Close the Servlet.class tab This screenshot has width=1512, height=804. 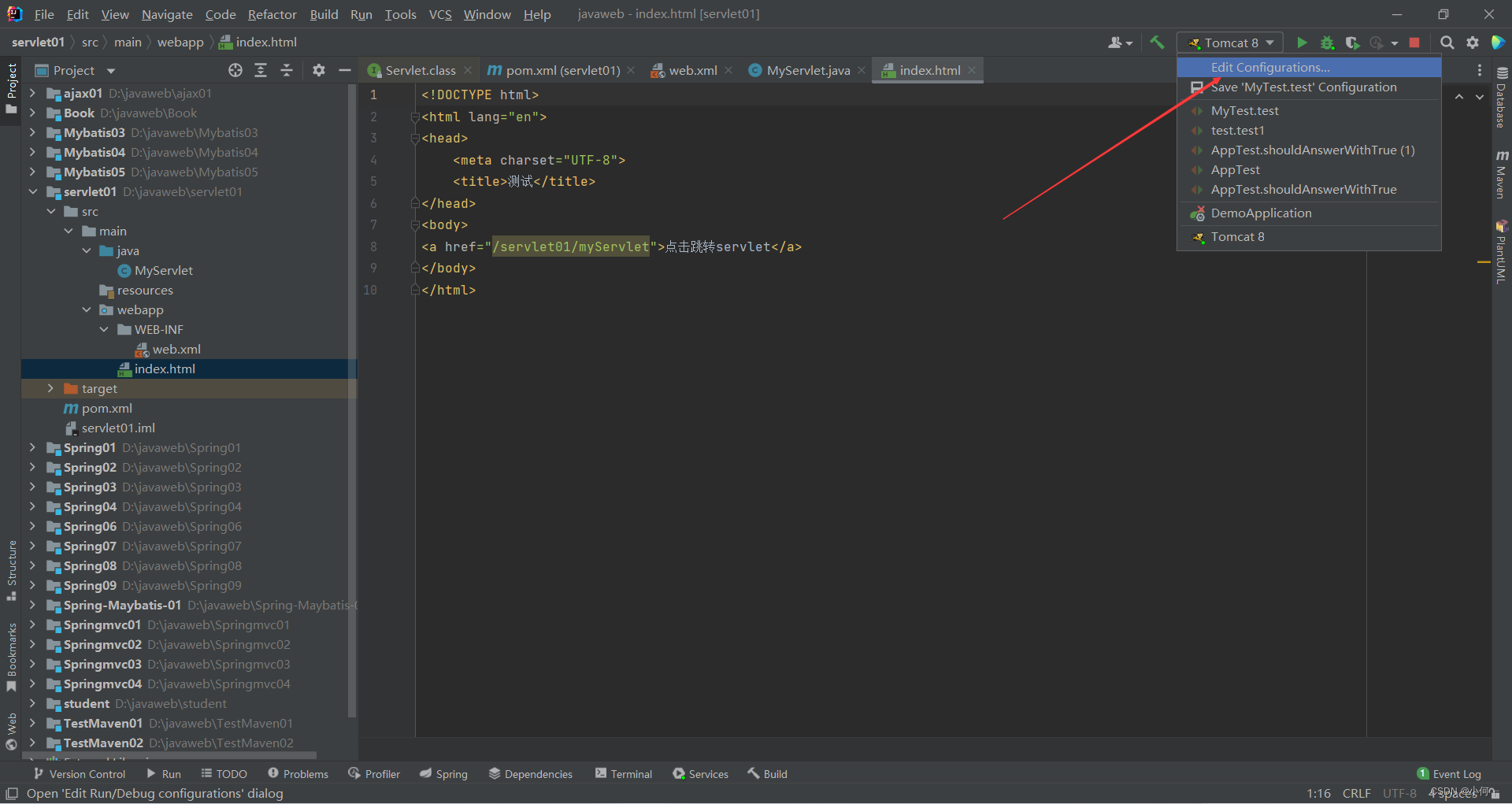point(468,70)
